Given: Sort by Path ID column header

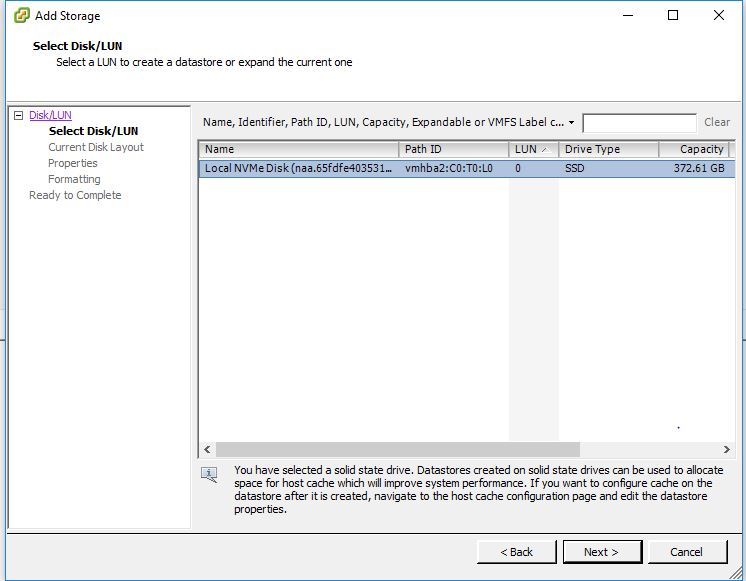Looking at the screenshot, I should pyautogui.click(x=453, y=149).
